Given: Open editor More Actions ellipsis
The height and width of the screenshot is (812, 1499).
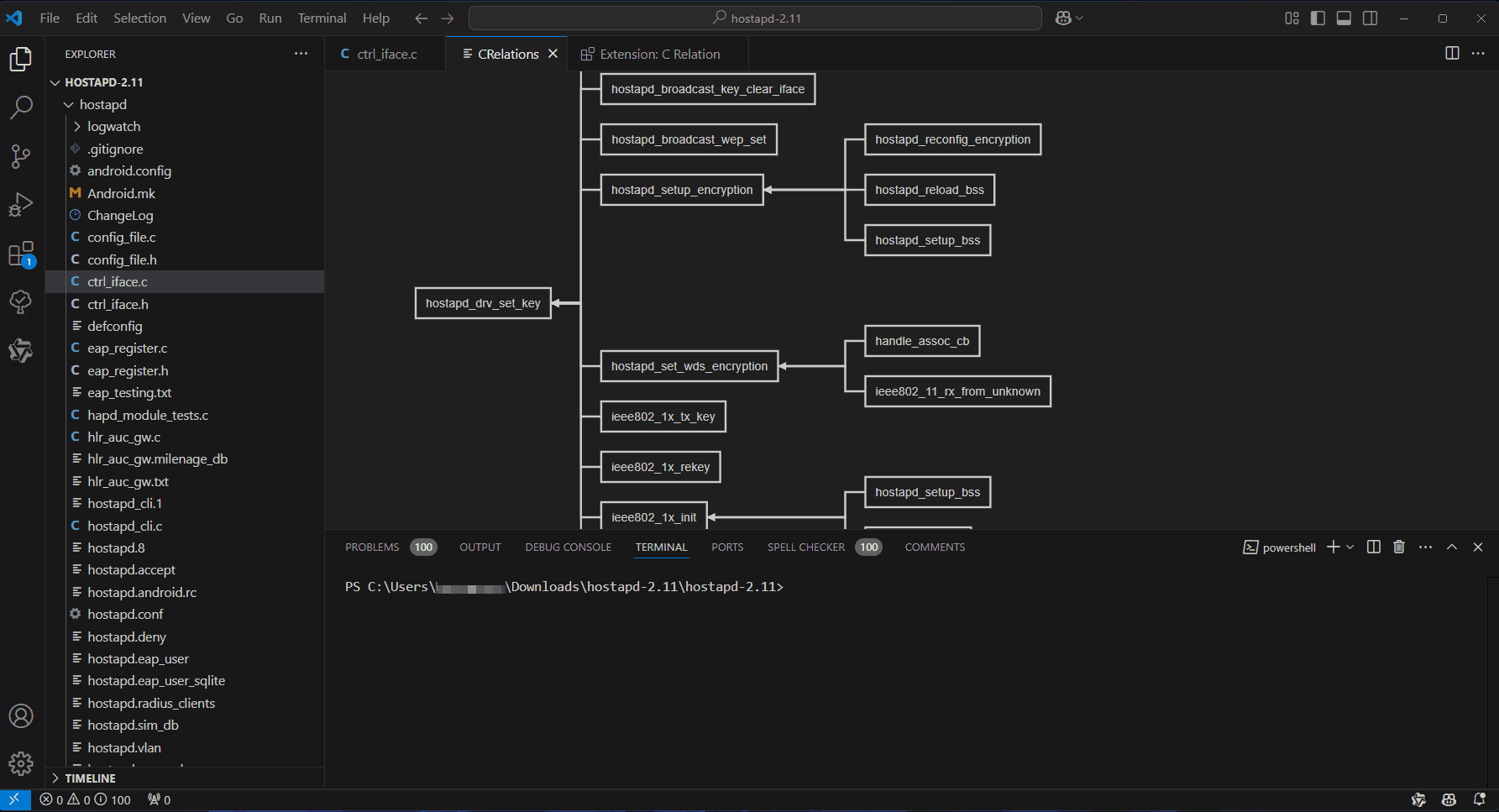Looking at the screenshot, I should [1478, 54].
